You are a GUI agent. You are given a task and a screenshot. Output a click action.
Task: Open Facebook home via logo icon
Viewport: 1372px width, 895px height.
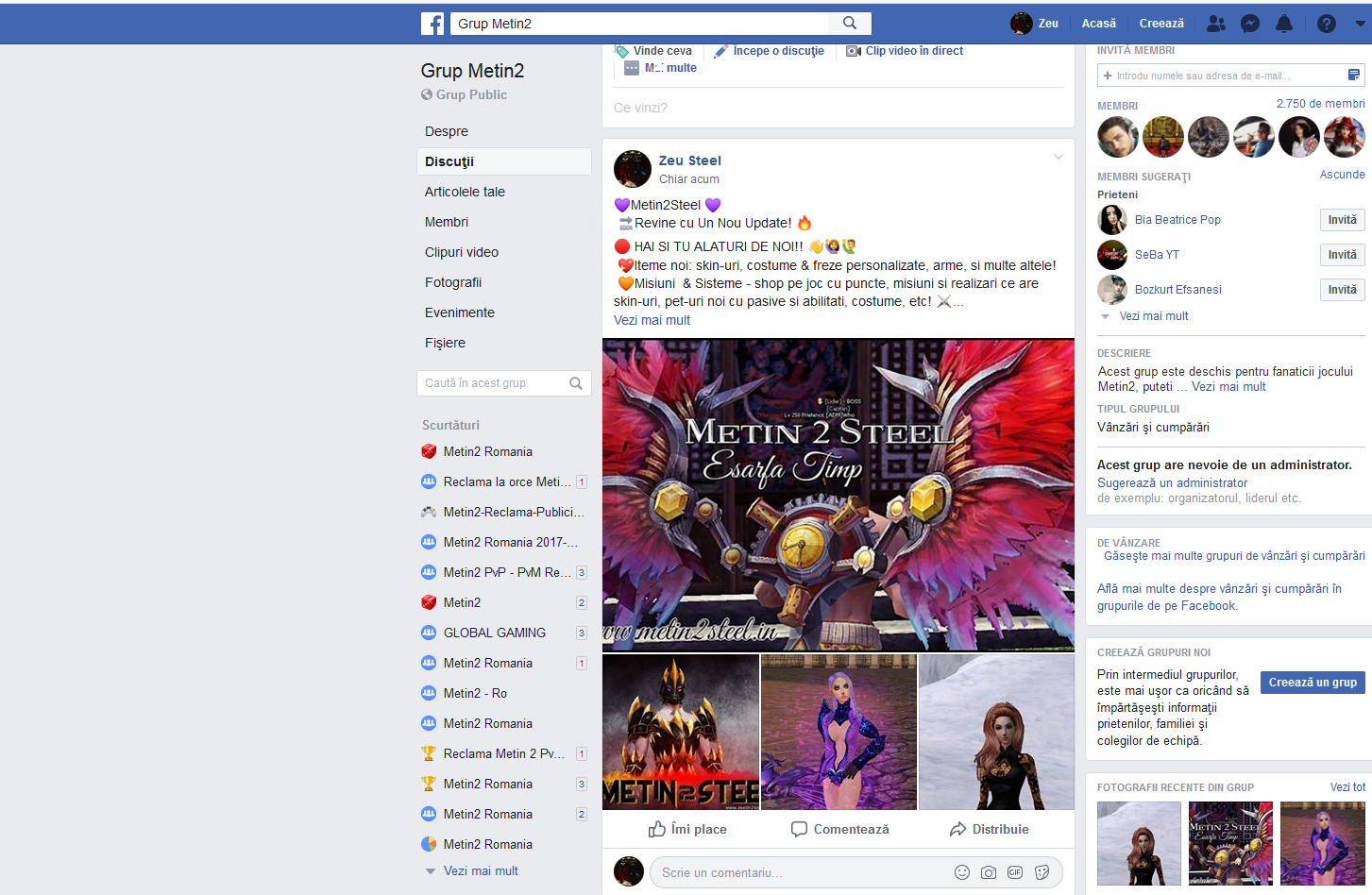click(x=432, y=24)
